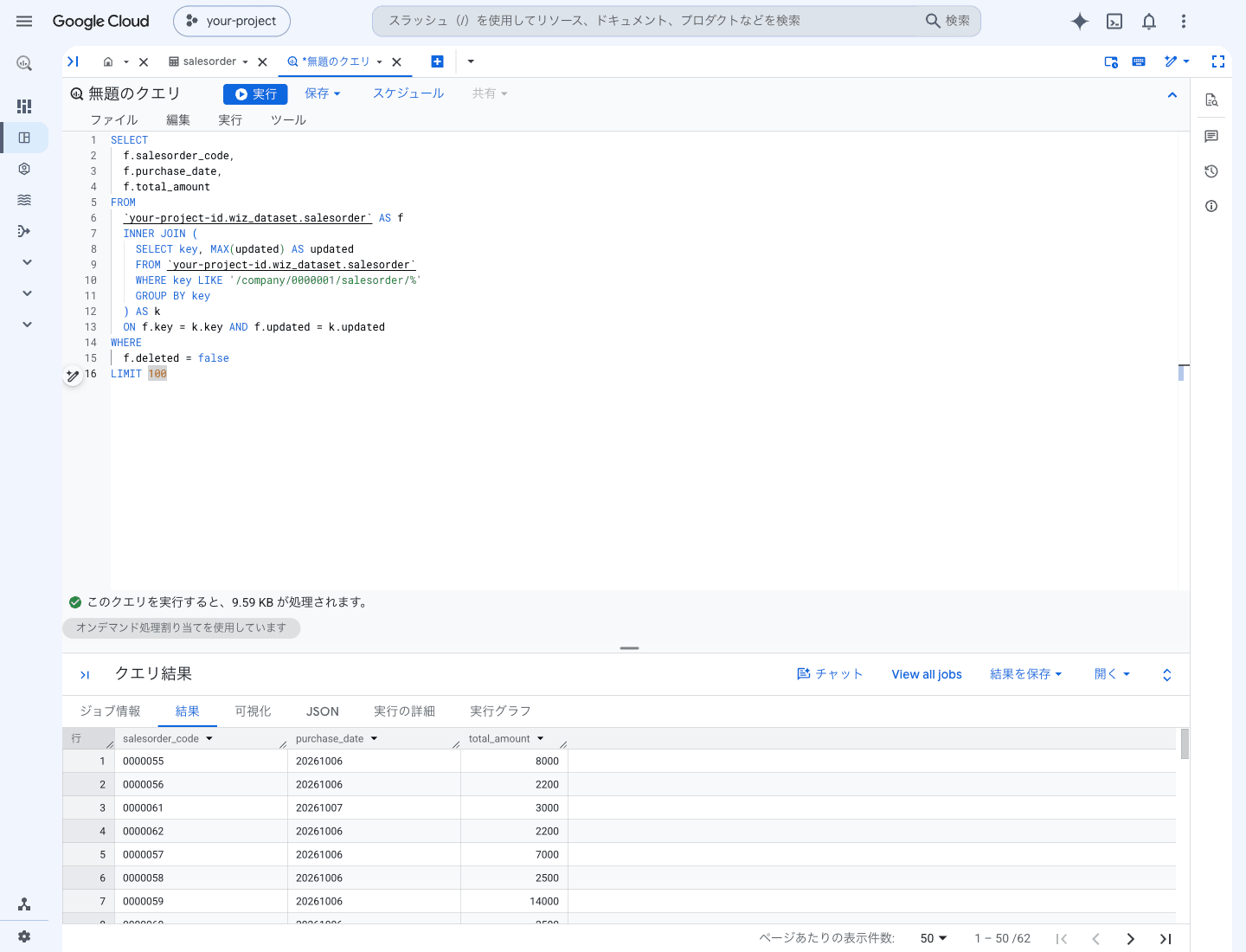Switch to the JSON tab
The width and height of the screenshot is (1246, 952).
coord(323,711)
